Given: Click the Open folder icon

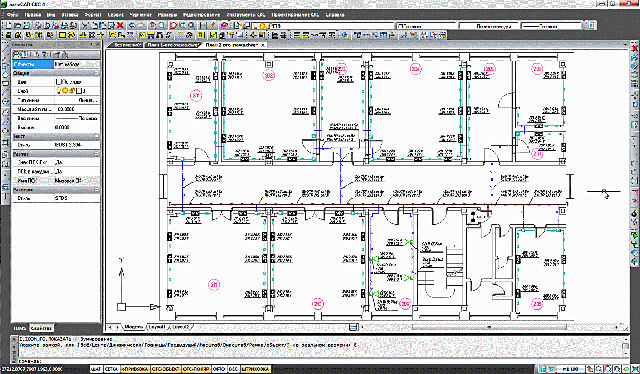Looking at the screenshot, I should click(x=18, y=25).
